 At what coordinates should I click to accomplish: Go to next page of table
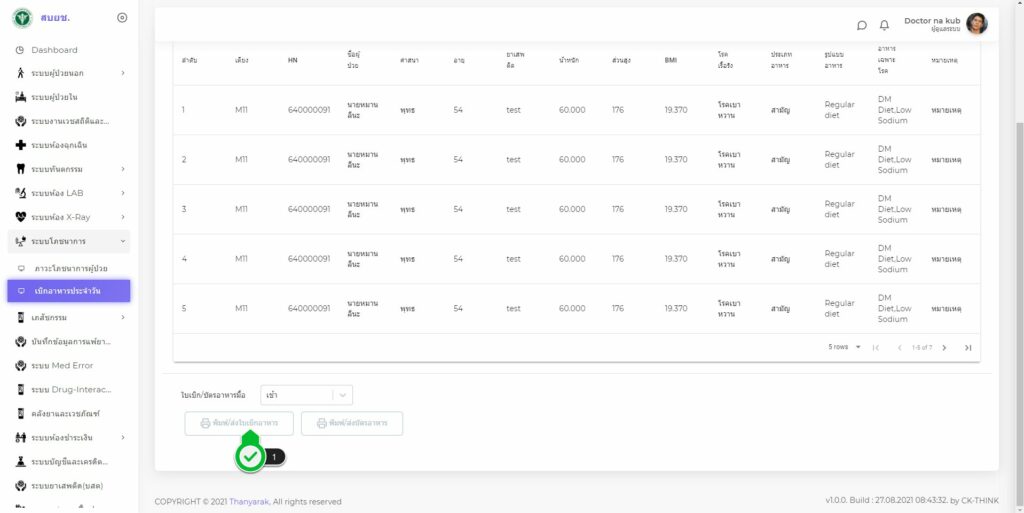944,347
